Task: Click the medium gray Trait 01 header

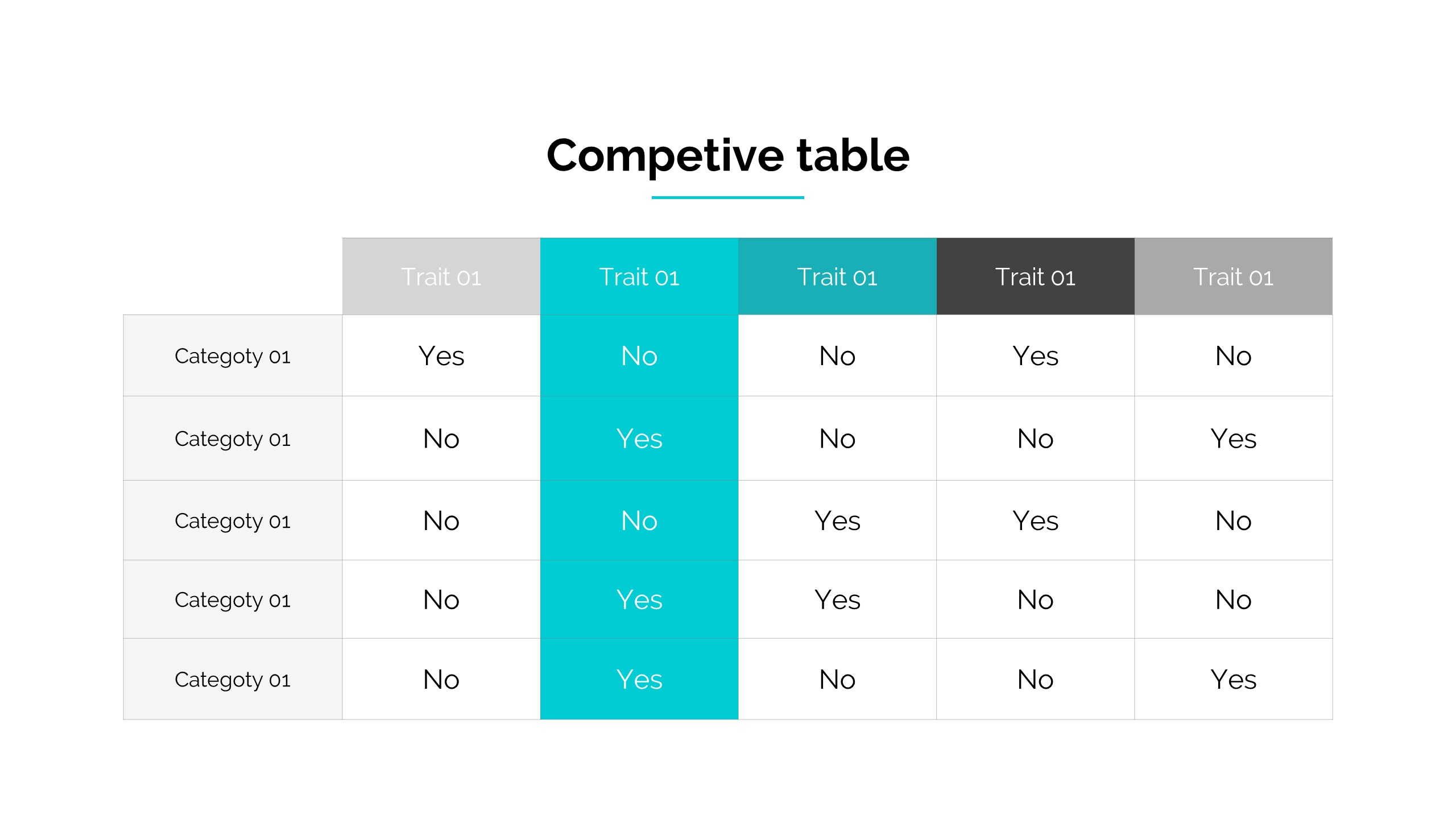Action: (x=1233, y=277)
